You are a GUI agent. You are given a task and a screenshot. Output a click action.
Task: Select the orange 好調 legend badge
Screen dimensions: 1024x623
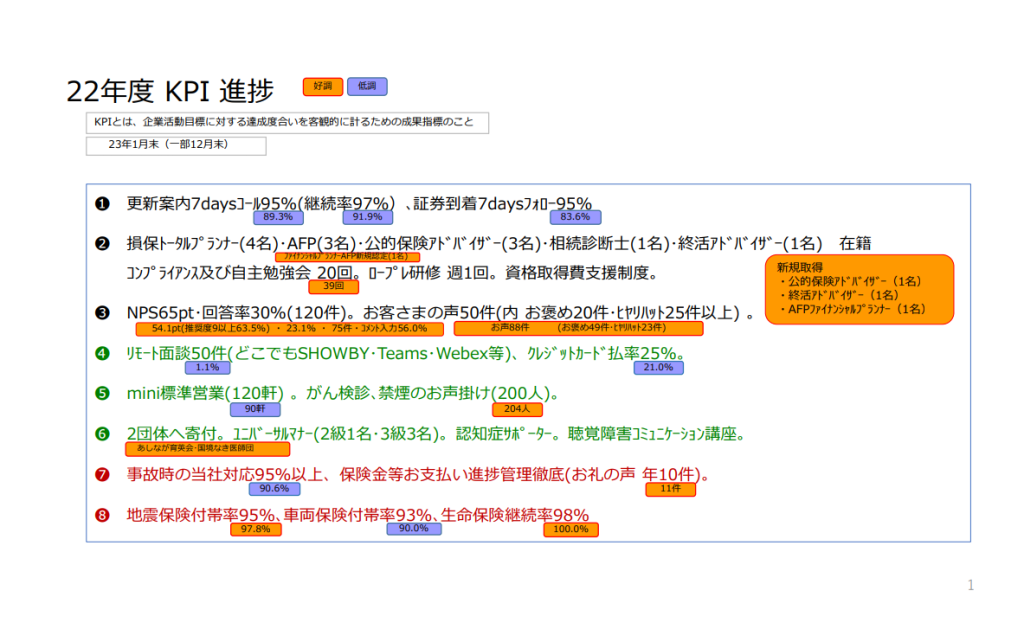322,87
